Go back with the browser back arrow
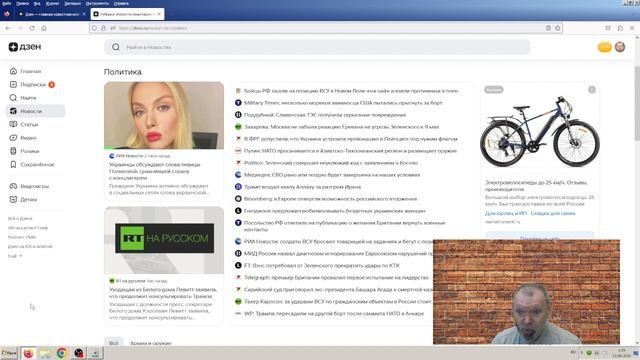The width and height of the screenshot is (640, 360). click(x=8, y=28)
